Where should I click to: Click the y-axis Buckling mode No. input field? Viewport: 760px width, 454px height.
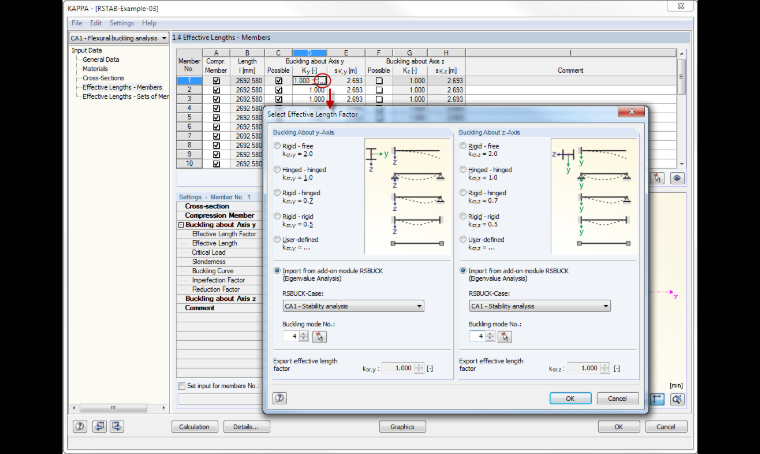(x=291, y=336)
